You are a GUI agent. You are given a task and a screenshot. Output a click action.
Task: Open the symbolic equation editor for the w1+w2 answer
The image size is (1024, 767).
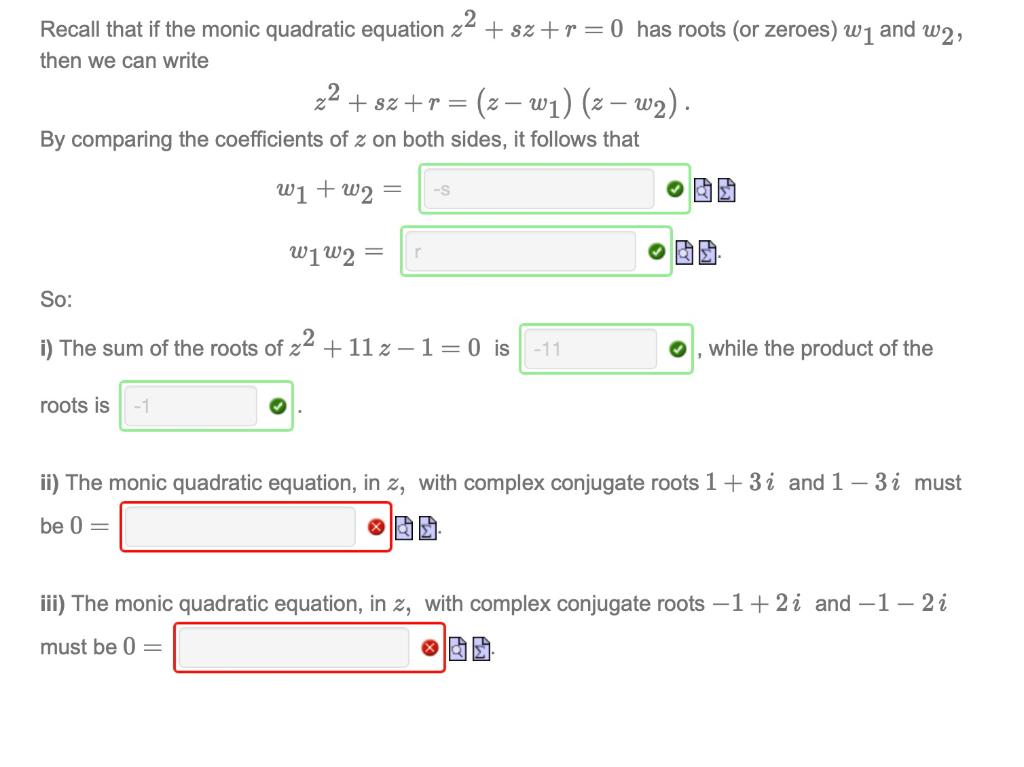coord(728,189)
